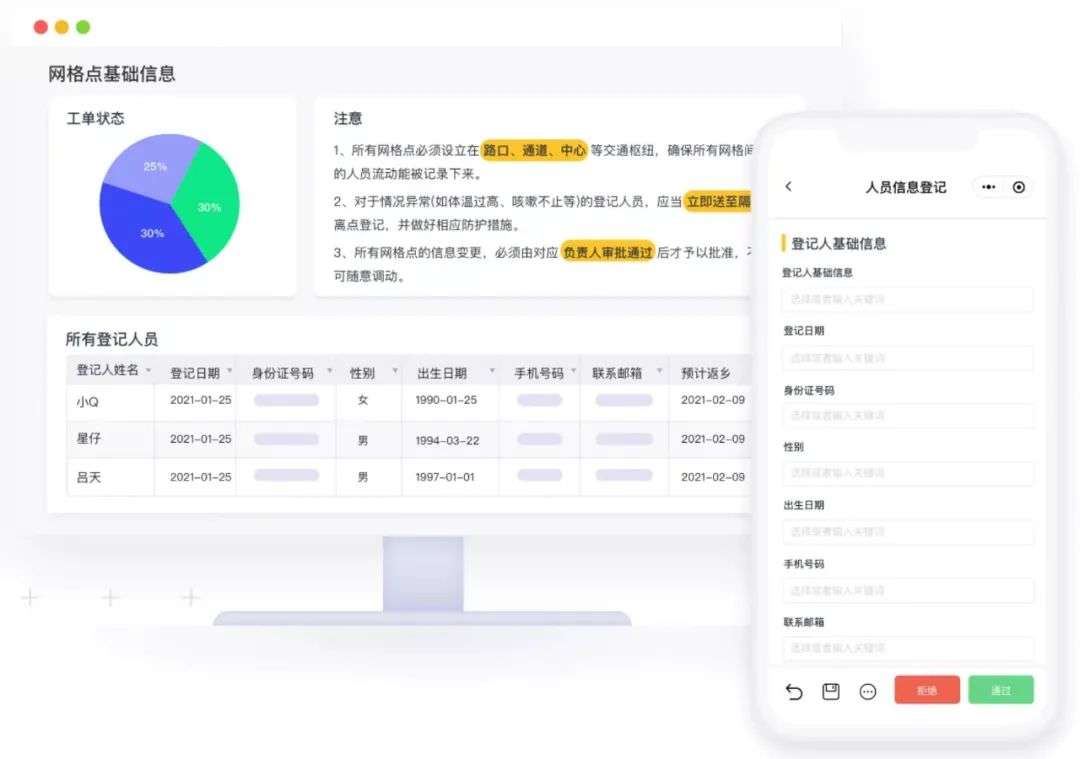Viewport: 1080px width, 759px height.
Task: Open the 联系邮箱 column filter arrow
Action: 659,371
